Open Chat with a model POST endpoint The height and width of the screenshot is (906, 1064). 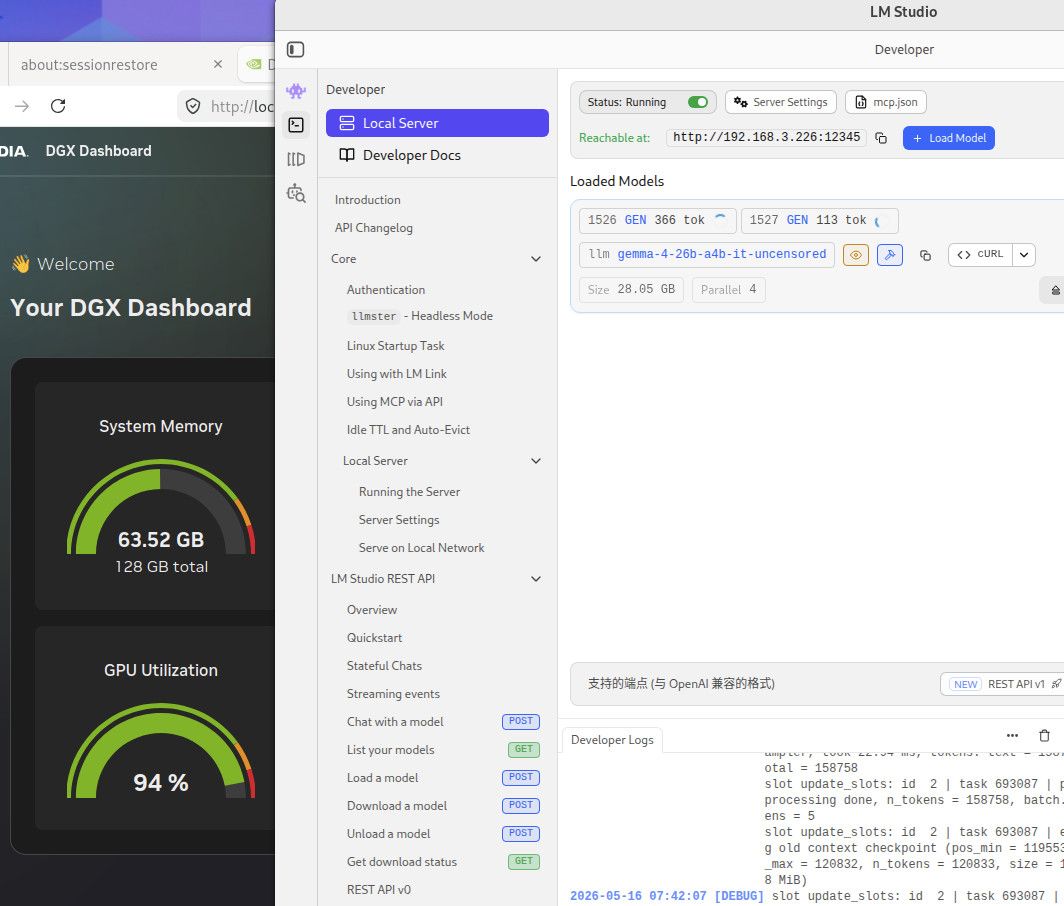tap(443, 721)
